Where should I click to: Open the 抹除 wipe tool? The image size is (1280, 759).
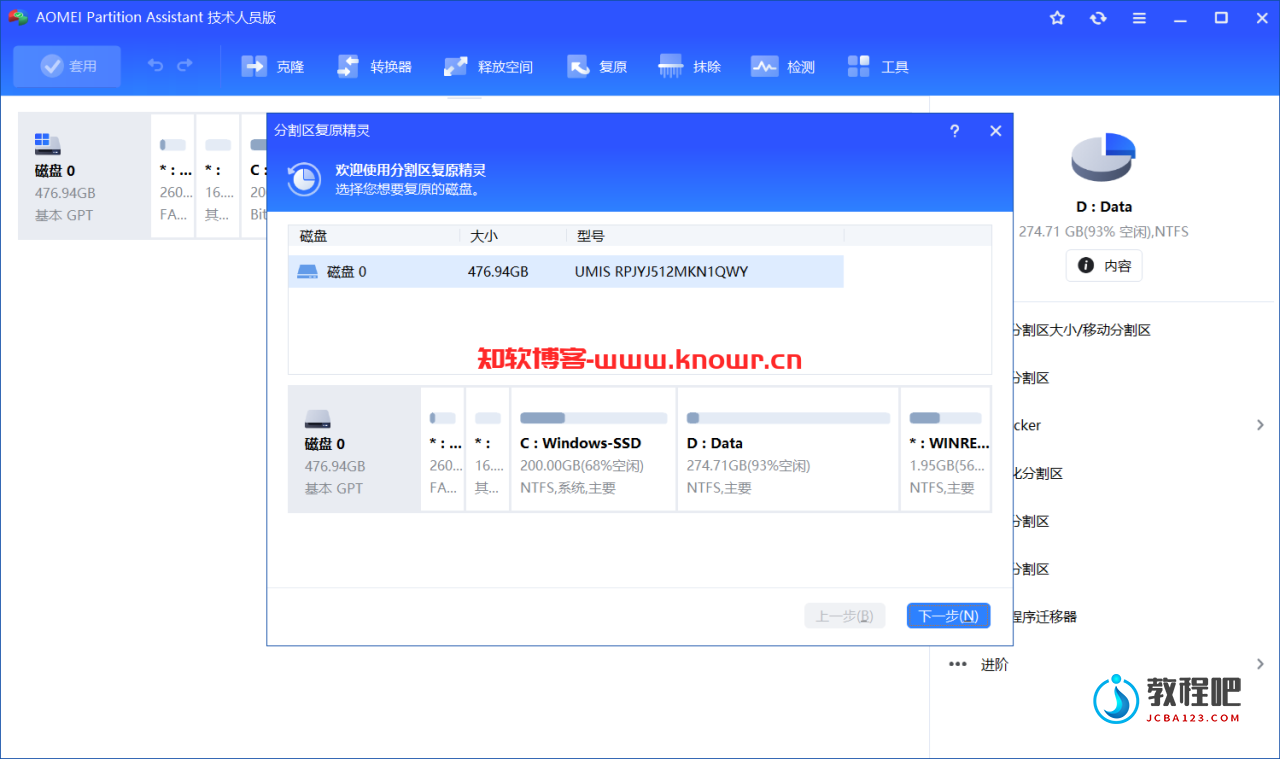[690, 67]
